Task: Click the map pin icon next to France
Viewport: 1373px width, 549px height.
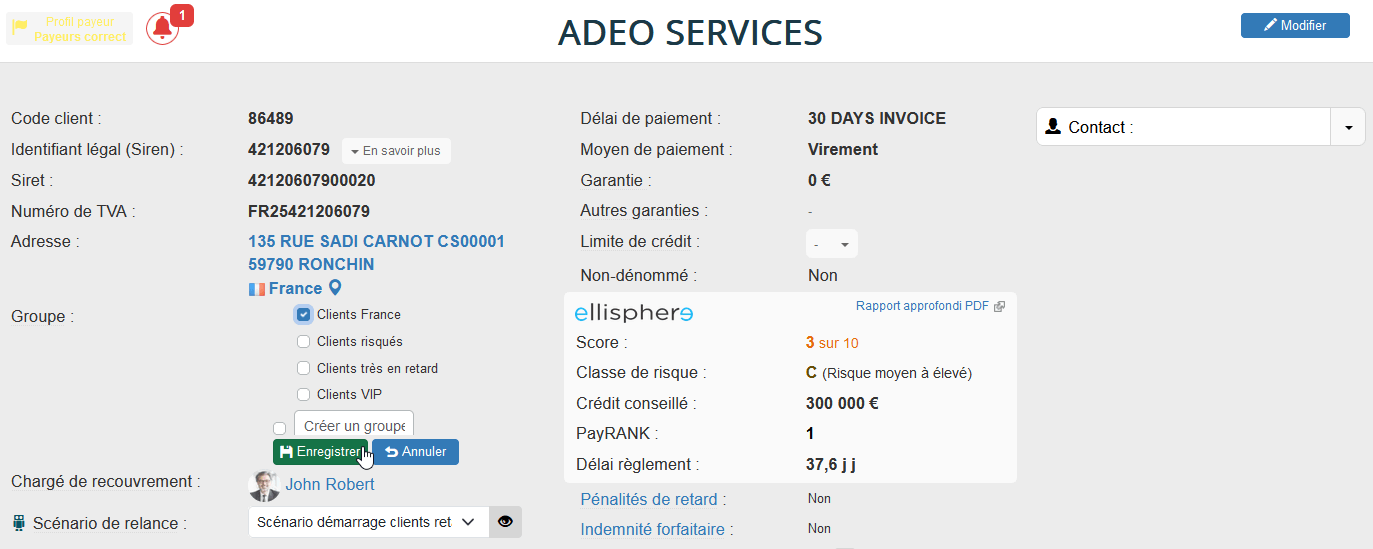Action: 335,288
